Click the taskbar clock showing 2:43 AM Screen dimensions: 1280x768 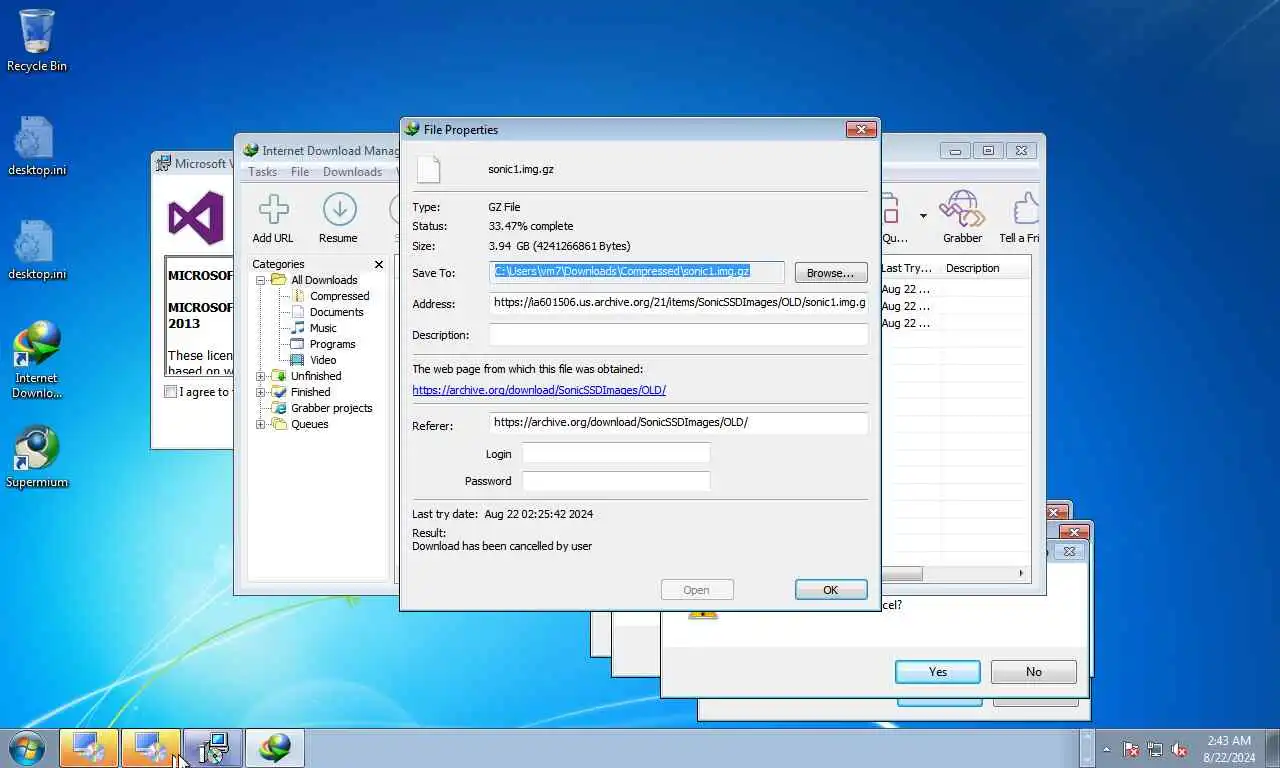(x=1229, y=749)
